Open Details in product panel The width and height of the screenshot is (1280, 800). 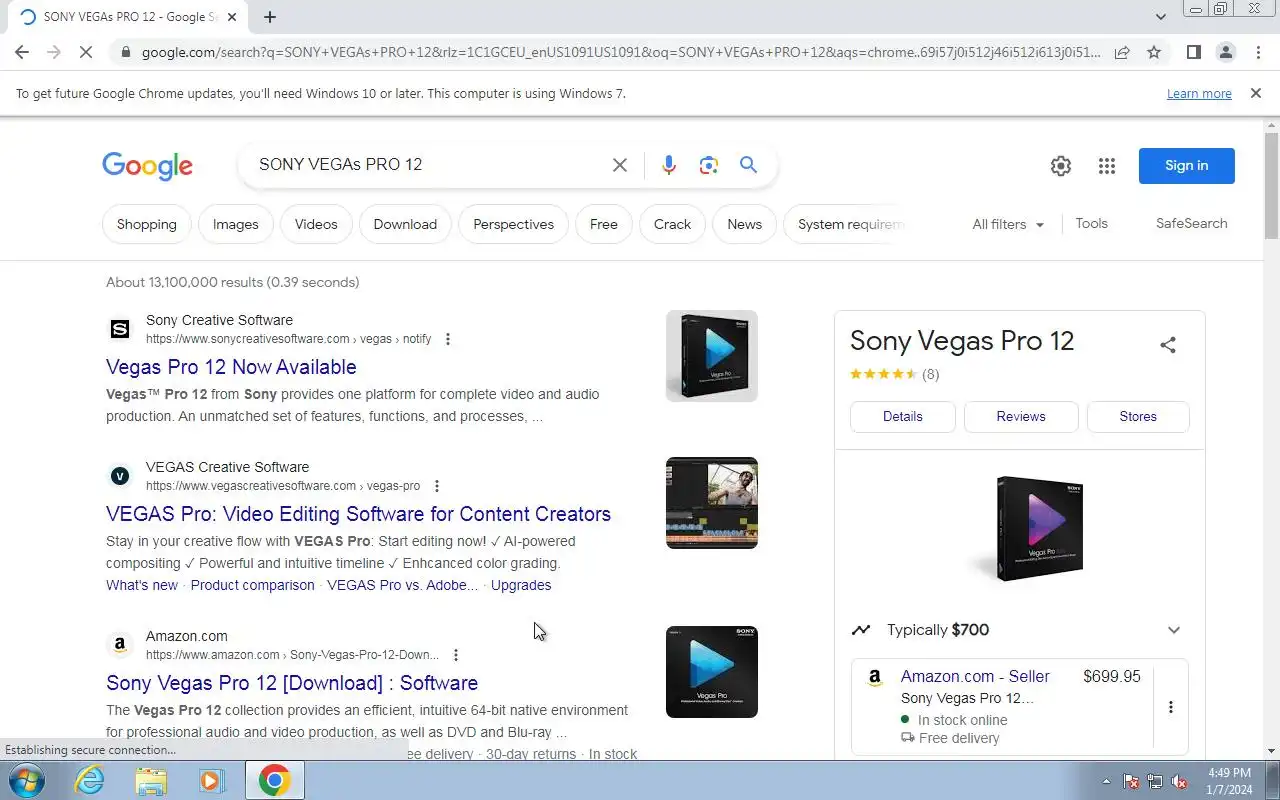pos(903,416)
